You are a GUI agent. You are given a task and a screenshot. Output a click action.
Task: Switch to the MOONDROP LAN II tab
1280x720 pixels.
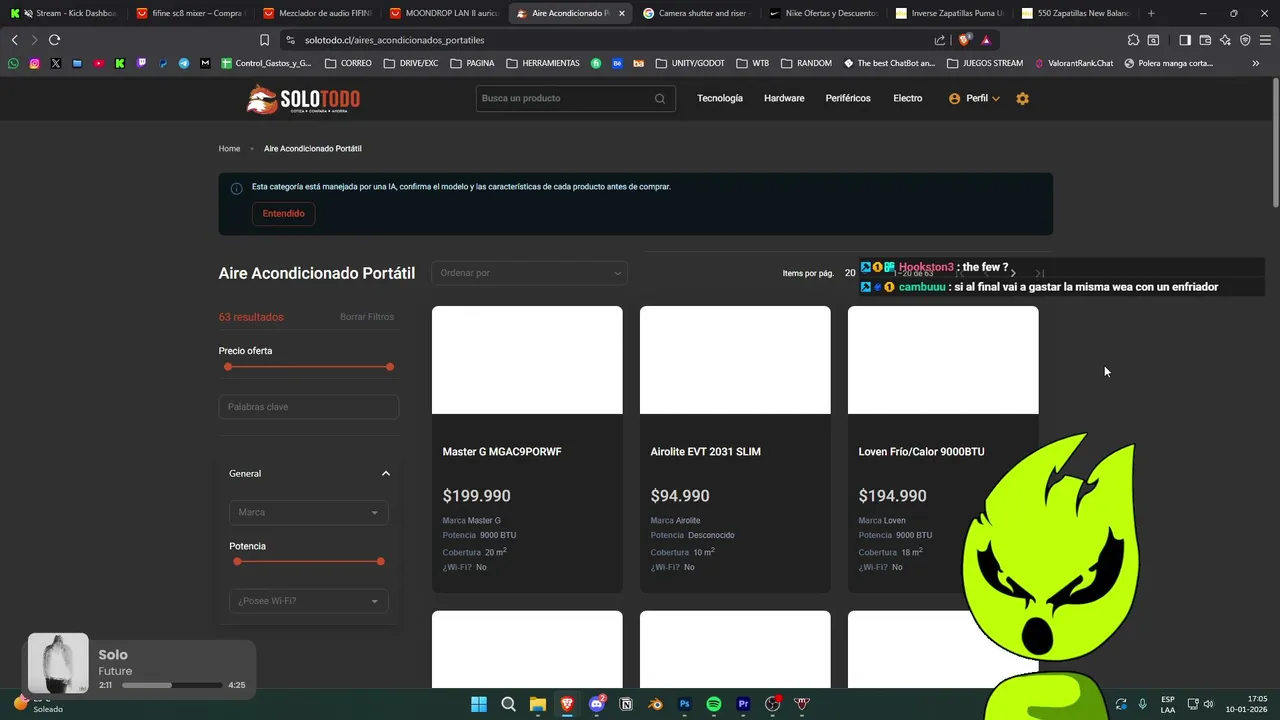445,13
